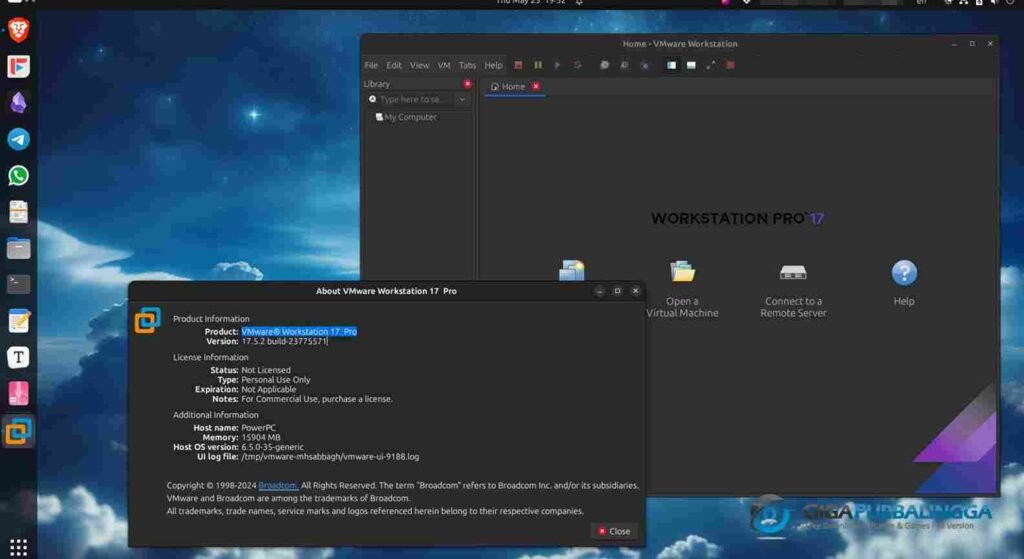
Task: Click the VMware logo in the About dialog
Action: point(148,320)
